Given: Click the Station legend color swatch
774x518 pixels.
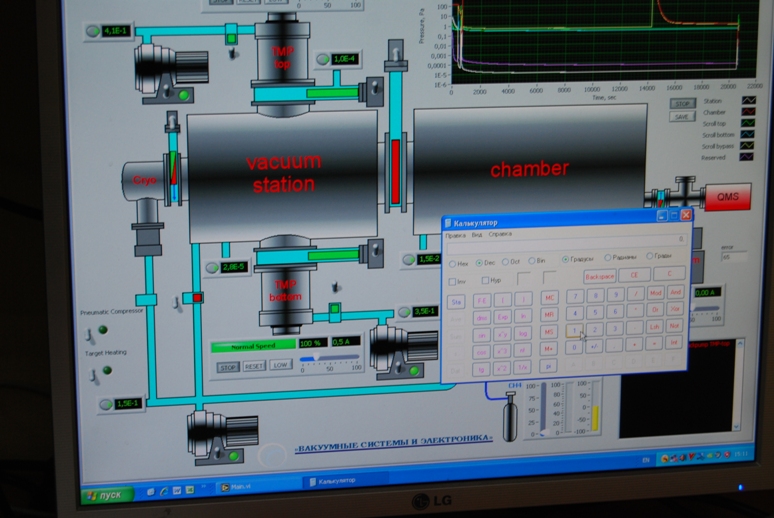Looking at the screenshot, I should (x=748, y=100).
